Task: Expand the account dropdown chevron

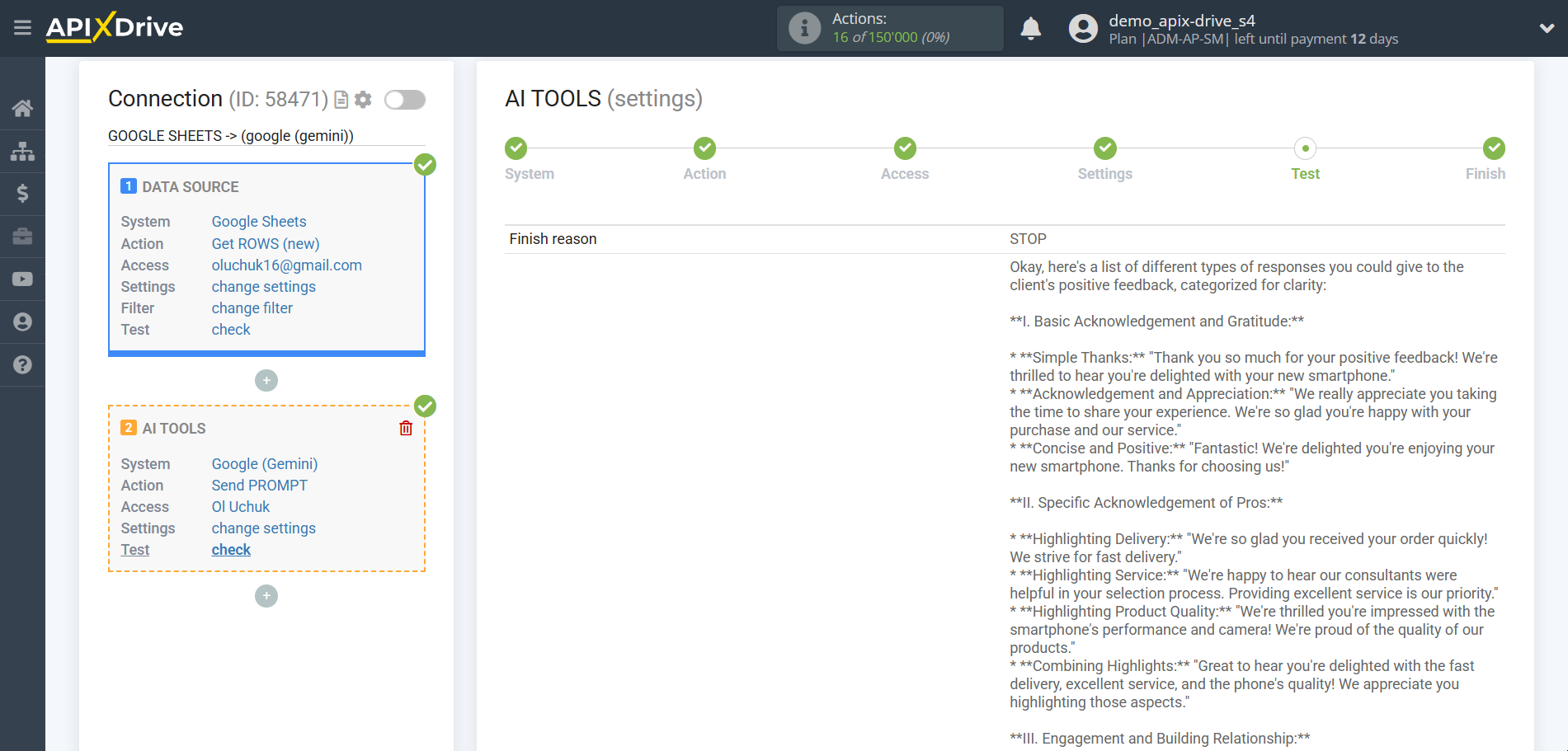Action: pos(1547,28)
